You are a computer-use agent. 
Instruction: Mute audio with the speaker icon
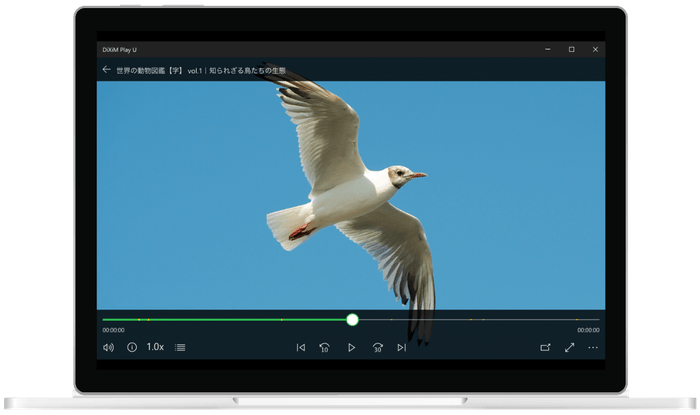point(108,347)
